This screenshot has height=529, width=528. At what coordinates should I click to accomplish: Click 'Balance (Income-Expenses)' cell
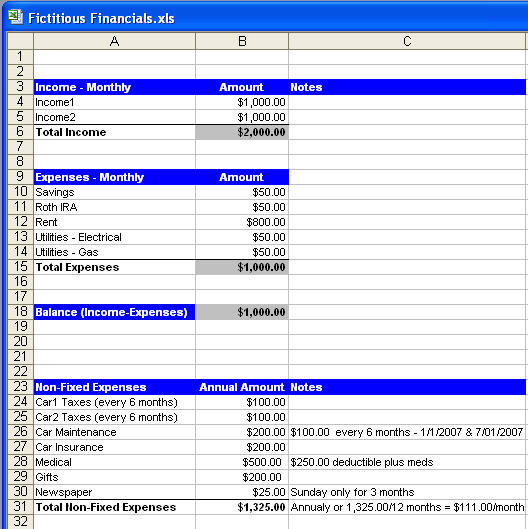point(114,312)
